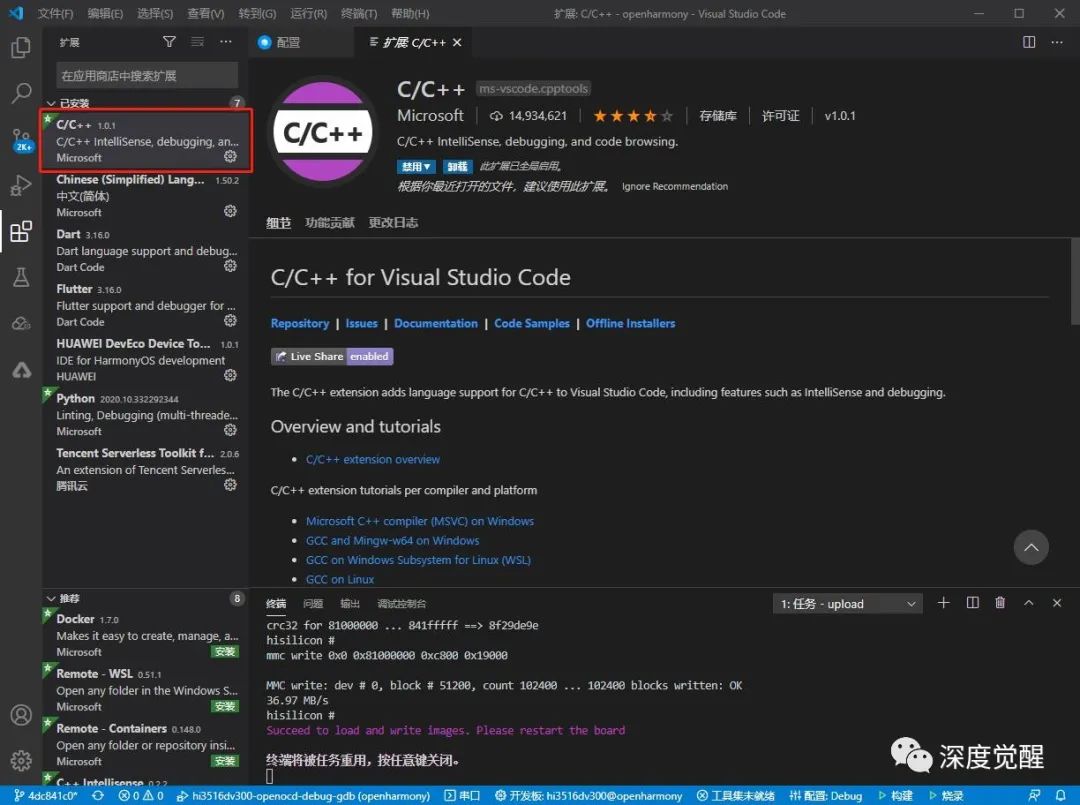The image size is (1080, 805).
Task: Open the Documentation link
Action: (x=436, y=323)
